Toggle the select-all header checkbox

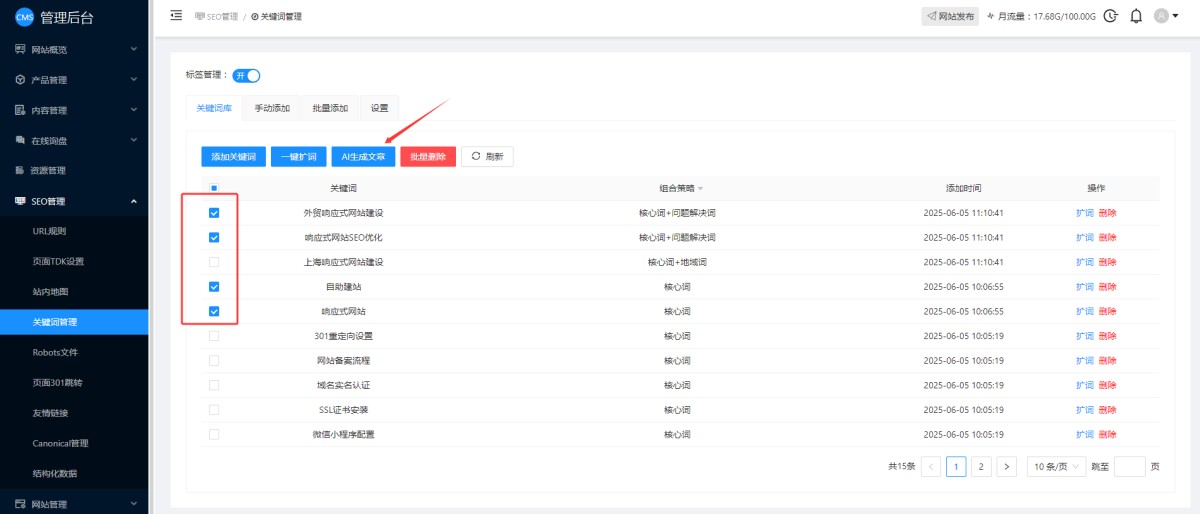click(x=213, y=188)
